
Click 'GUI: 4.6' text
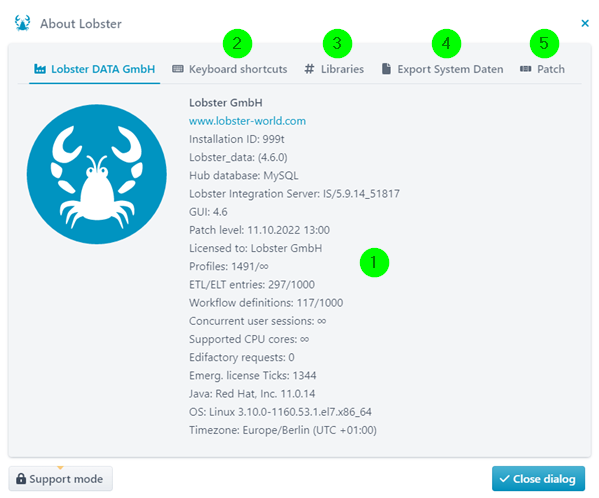coord(208,212)
